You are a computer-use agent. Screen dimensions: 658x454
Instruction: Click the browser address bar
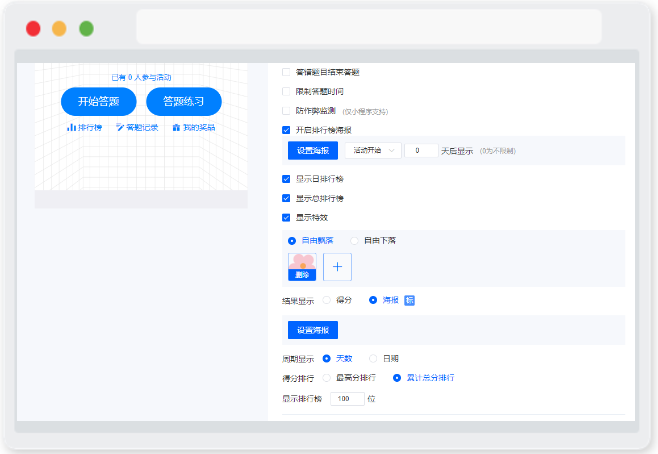pos(369,26)
